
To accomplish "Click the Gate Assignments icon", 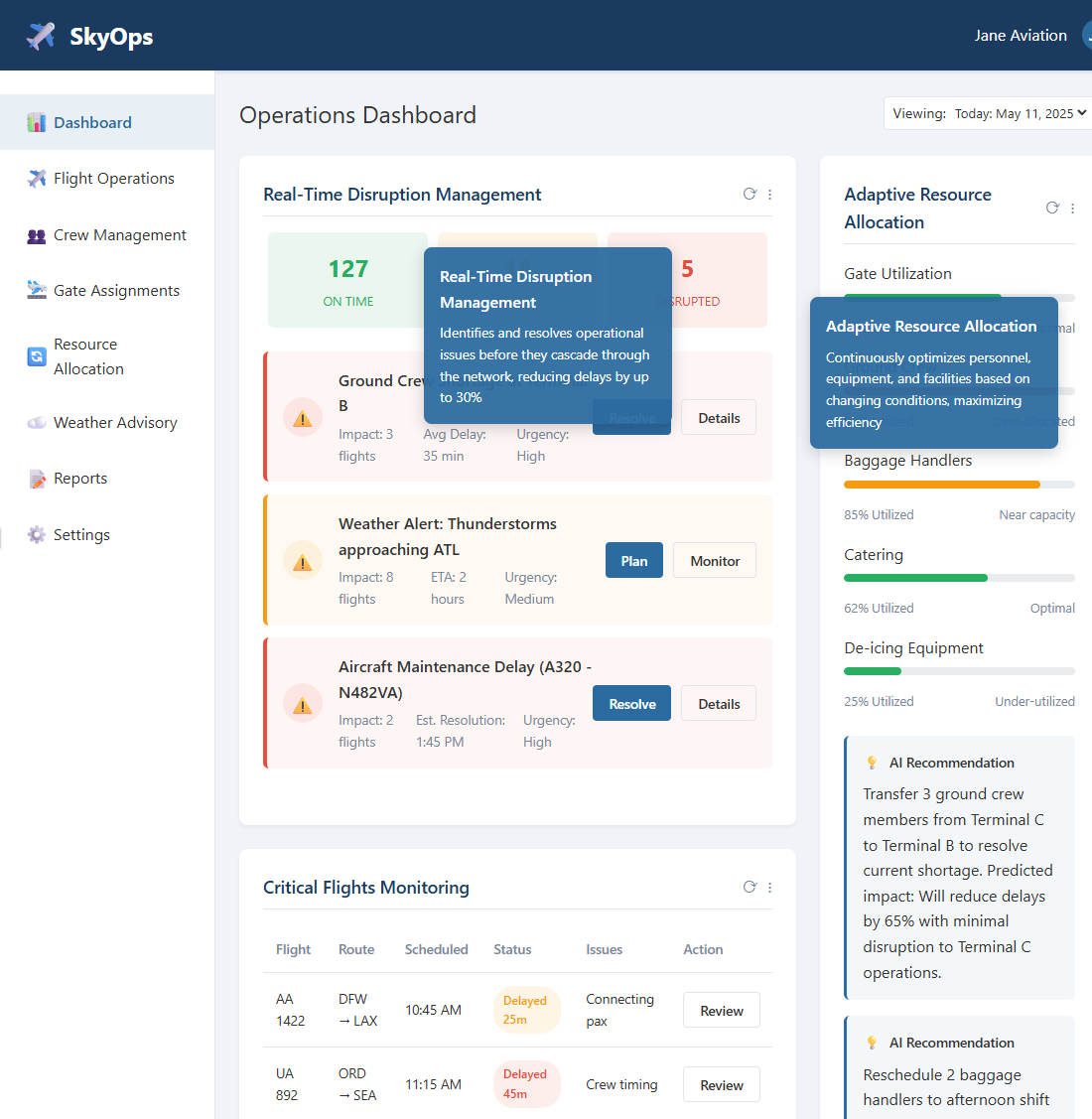I will pos(37,291).
